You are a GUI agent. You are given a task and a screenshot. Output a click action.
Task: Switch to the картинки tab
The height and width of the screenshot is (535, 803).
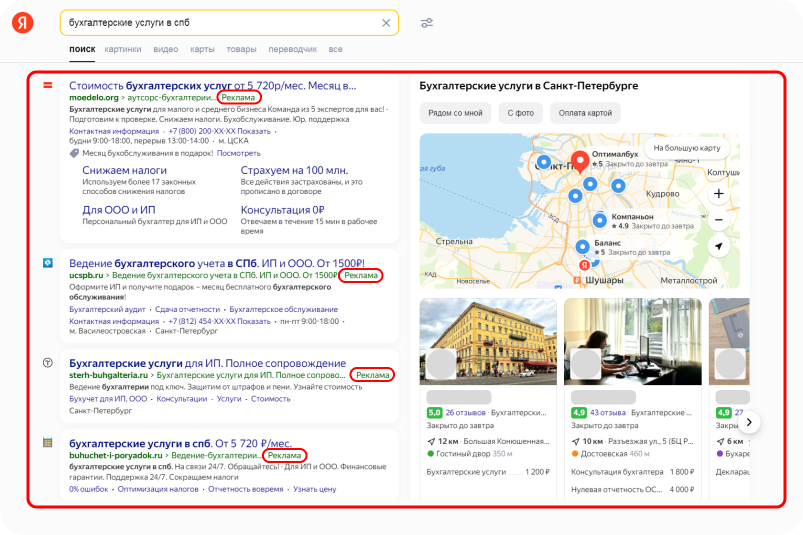coord(123,49)
